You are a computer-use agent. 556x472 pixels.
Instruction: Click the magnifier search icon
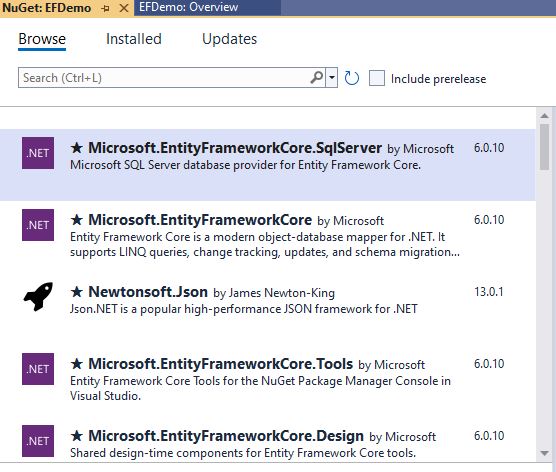[317, 77]
